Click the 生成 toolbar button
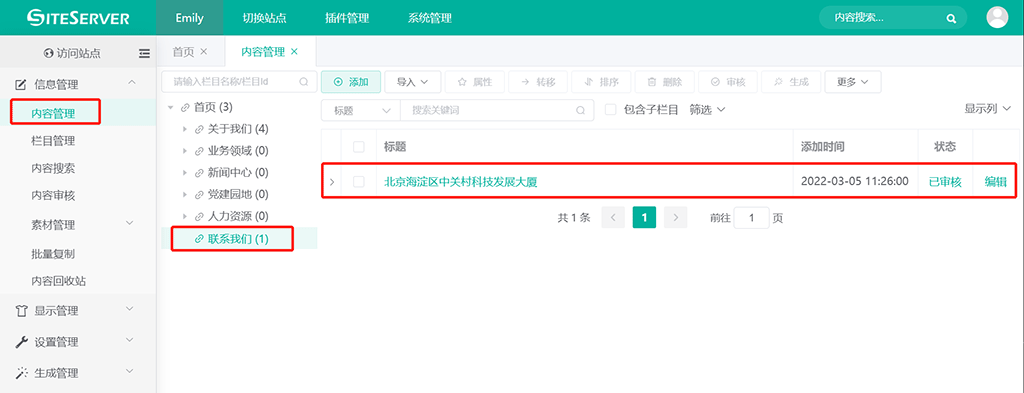The image size is (1024, 393). click(x=792, y=82)
